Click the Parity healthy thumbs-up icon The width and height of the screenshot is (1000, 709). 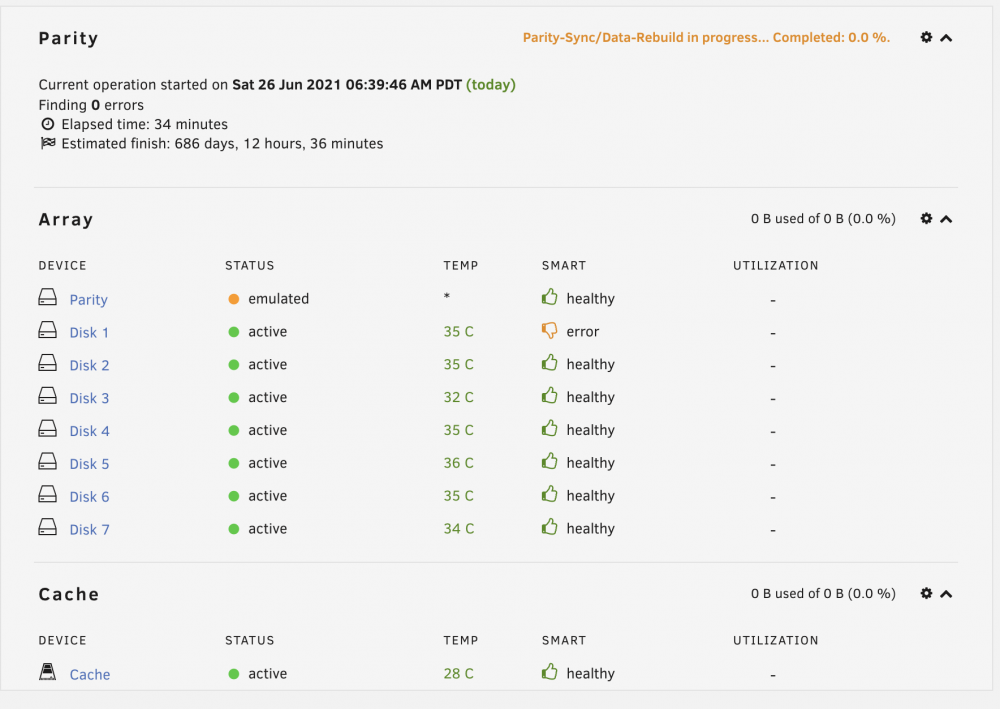point(550,296)
